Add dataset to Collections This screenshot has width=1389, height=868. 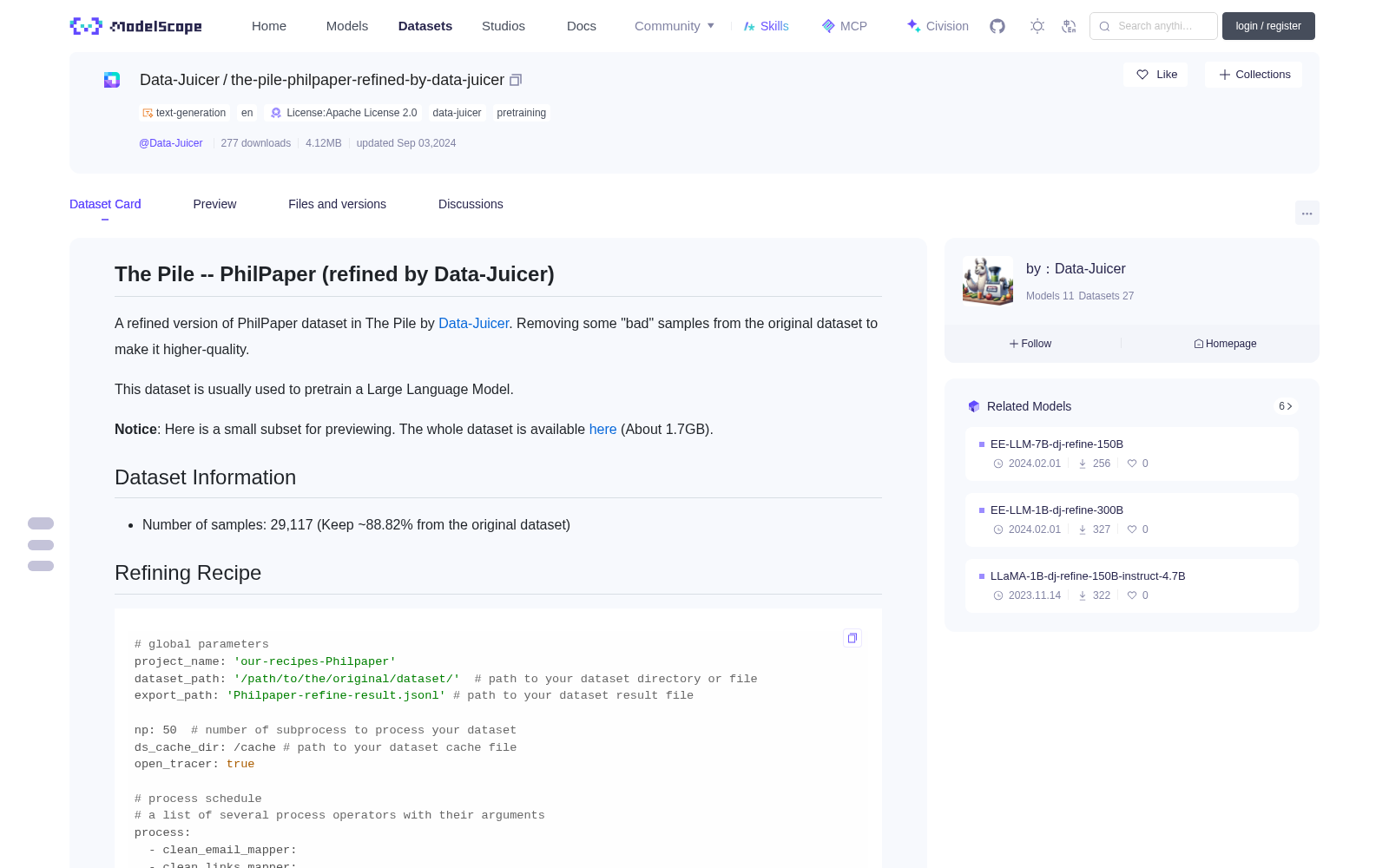[1254, 75]
